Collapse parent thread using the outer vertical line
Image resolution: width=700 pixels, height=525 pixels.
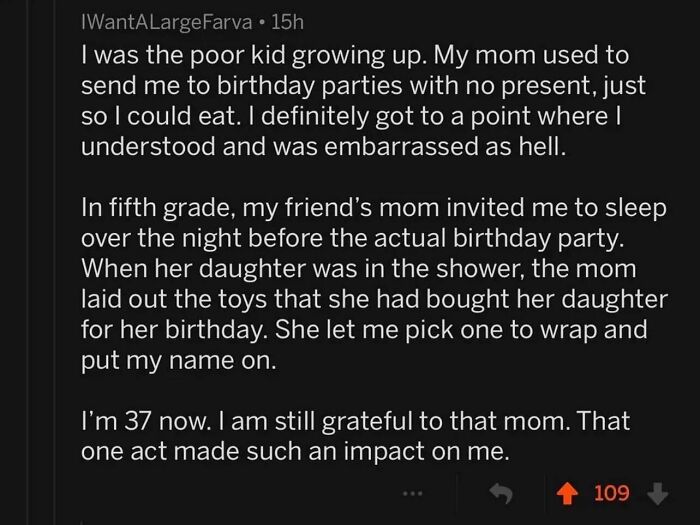click(29, 262)
